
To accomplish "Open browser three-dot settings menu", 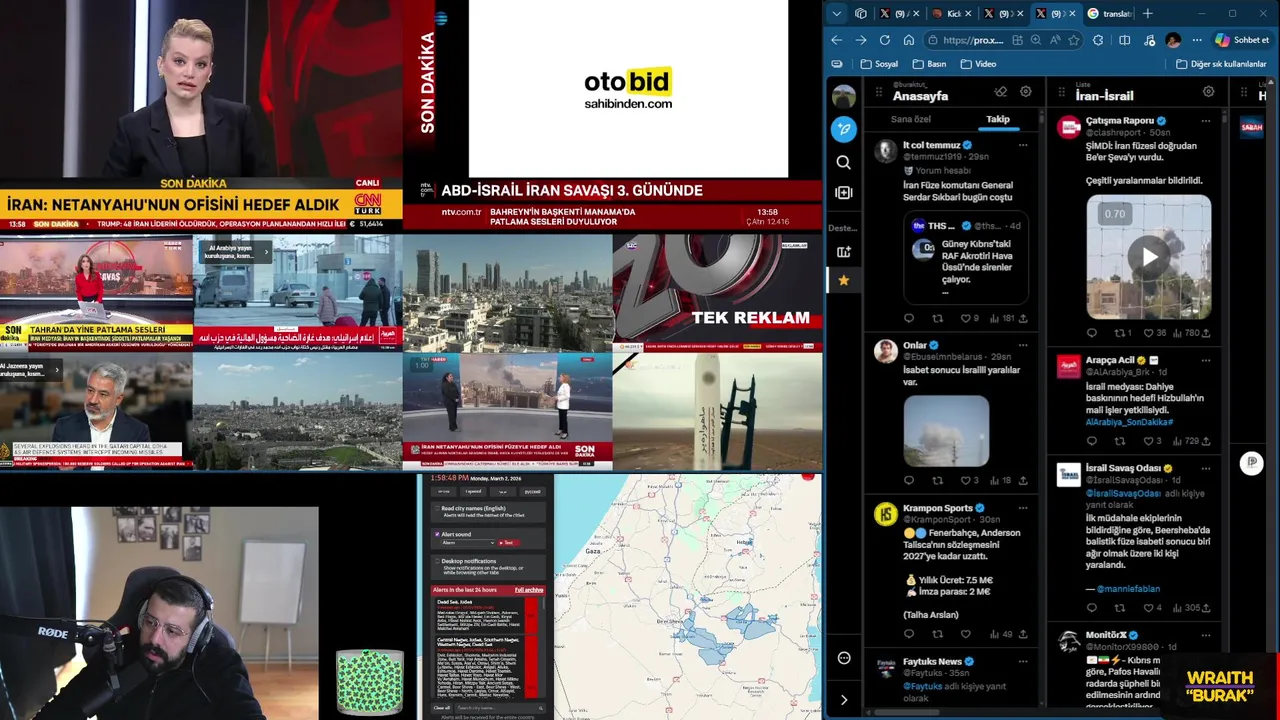I will pyautogui.click(x=1197, y=40).
